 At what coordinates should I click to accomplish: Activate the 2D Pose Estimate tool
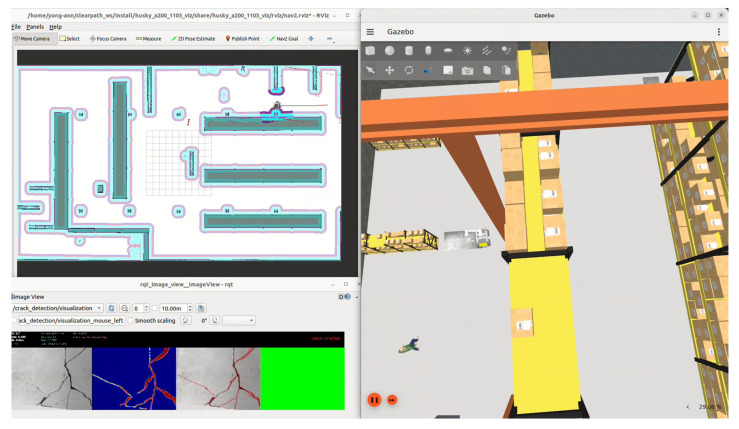[x=193, y=39]
